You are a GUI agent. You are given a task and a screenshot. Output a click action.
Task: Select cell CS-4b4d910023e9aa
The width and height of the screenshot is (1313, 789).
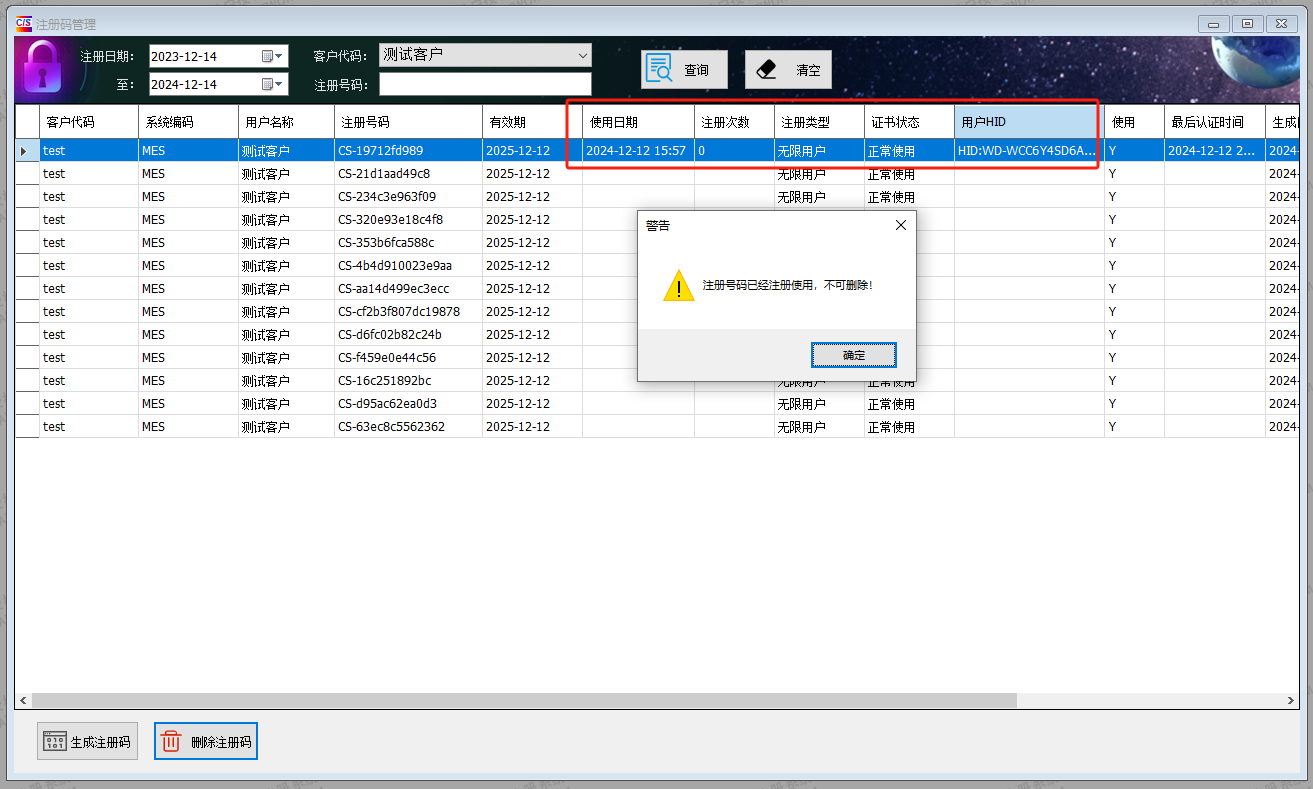(408, 266)
